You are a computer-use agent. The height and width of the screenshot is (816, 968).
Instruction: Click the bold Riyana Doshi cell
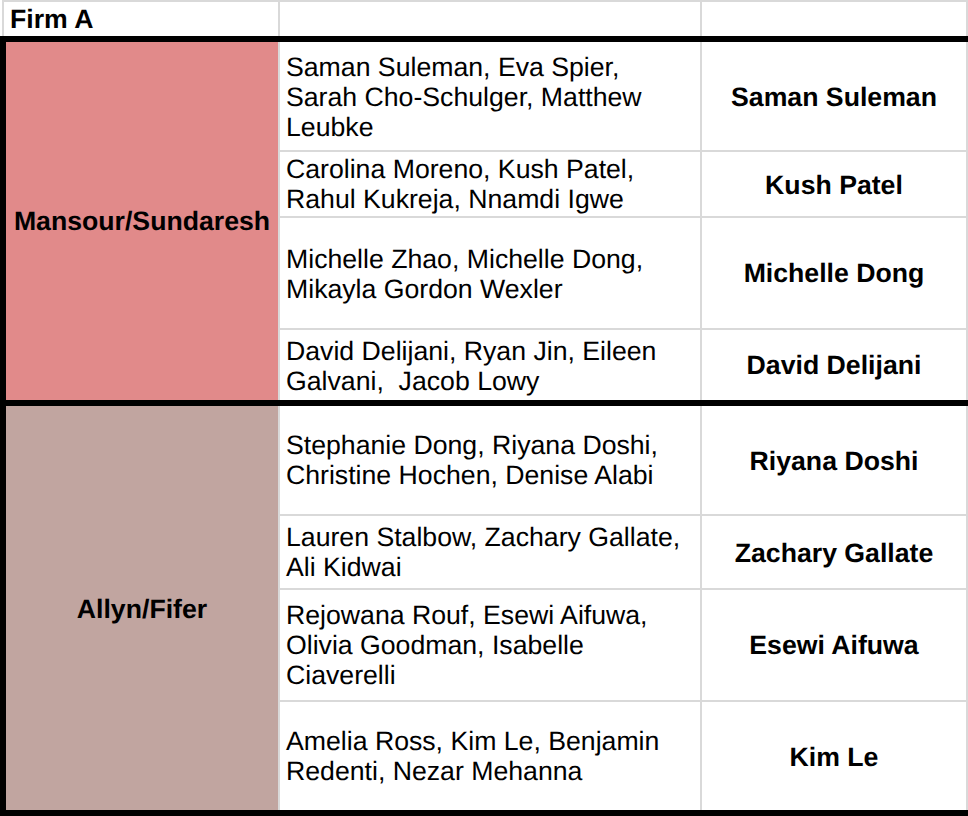coord(834,460)
